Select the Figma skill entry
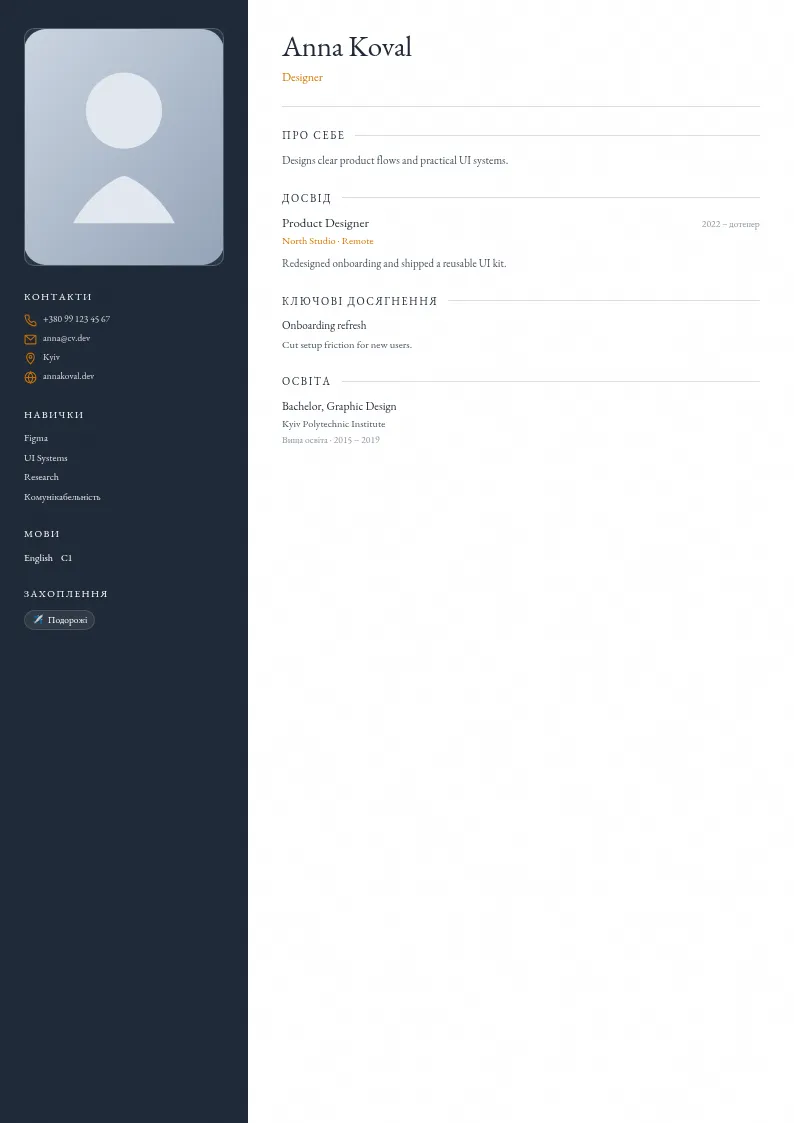794x1123 pixels. [x=36, y=438]
